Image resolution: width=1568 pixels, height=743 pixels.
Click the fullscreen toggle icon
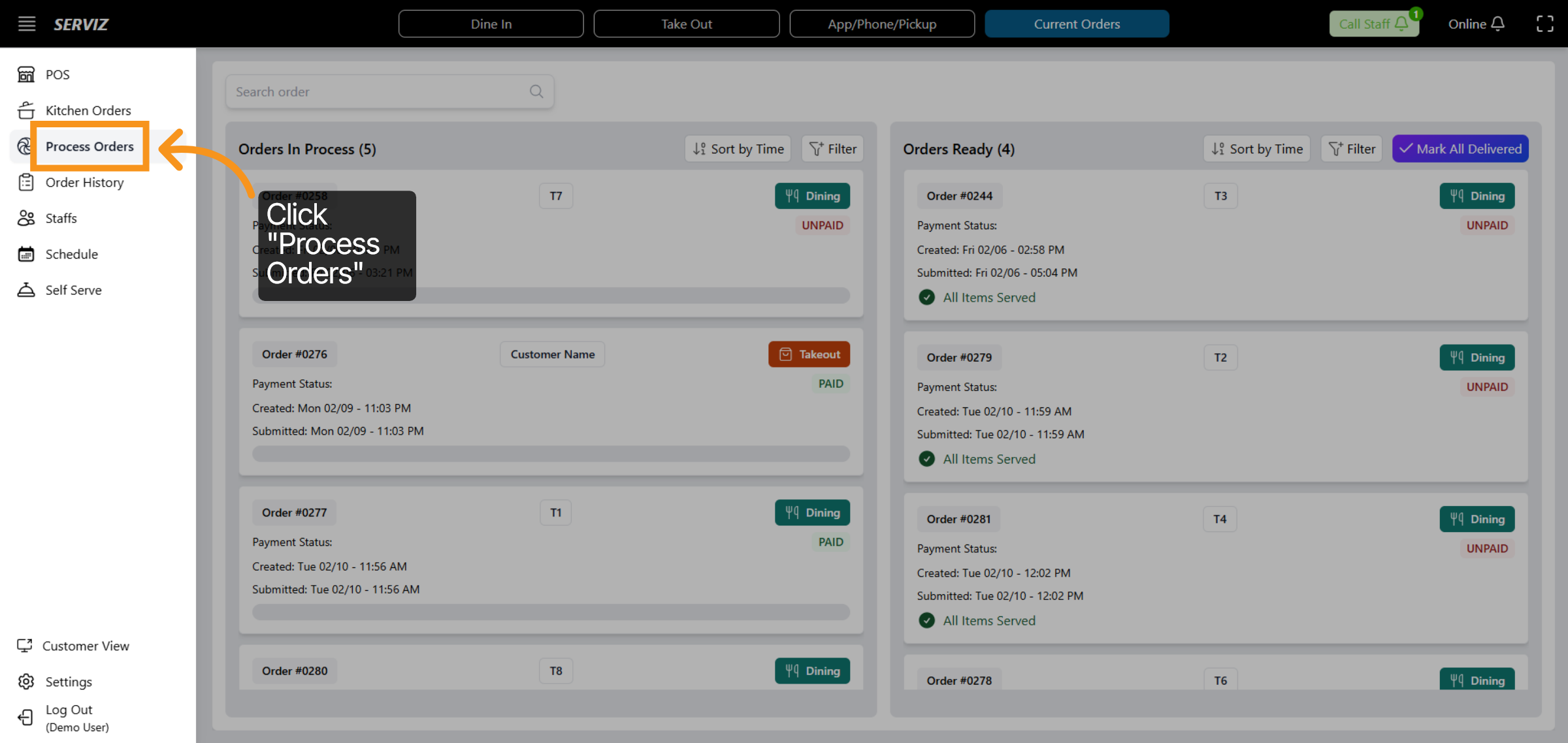[x=1544, y=24]
